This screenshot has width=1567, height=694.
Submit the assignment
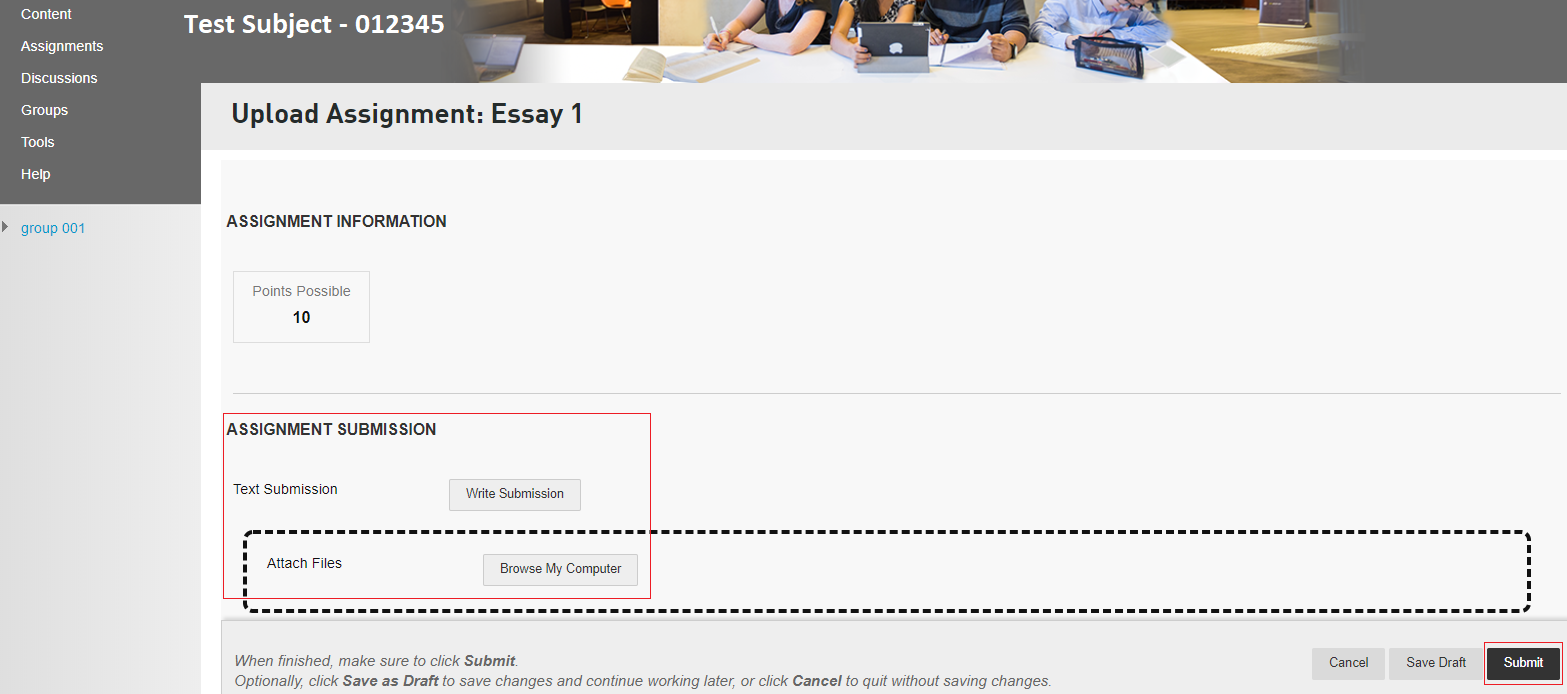coord(1523,663)
